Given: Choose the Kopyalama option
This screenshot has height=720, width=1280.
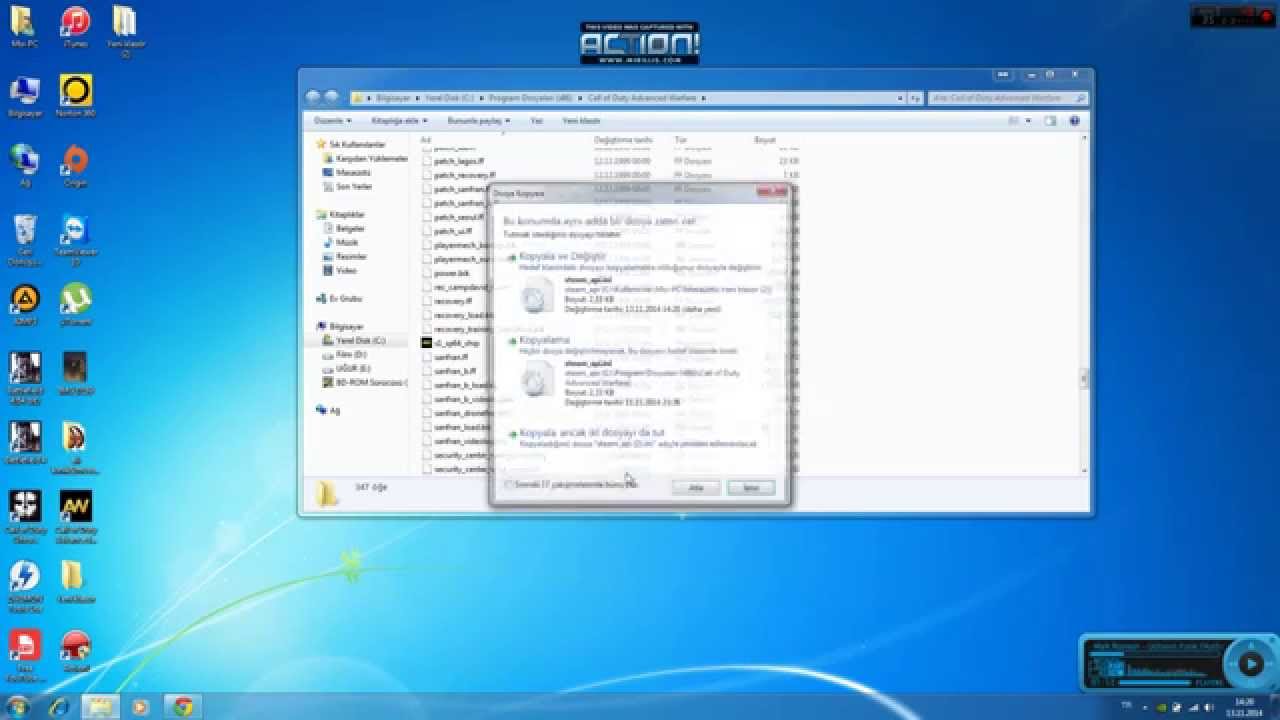Looking at the screenshot, I should [x=640, y=372].
